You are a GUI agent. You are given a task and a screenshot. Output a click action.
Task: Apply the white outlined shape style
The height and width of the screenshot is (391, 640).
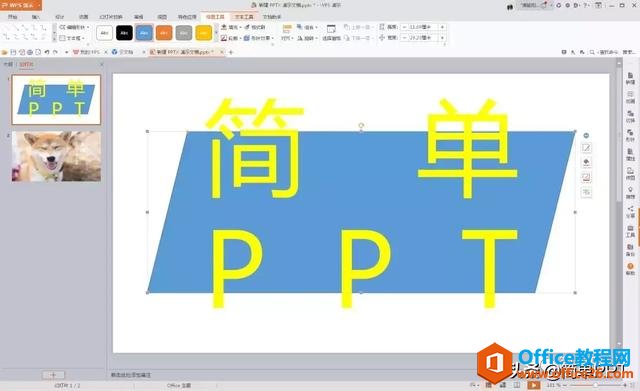click(x=104, y=33)
